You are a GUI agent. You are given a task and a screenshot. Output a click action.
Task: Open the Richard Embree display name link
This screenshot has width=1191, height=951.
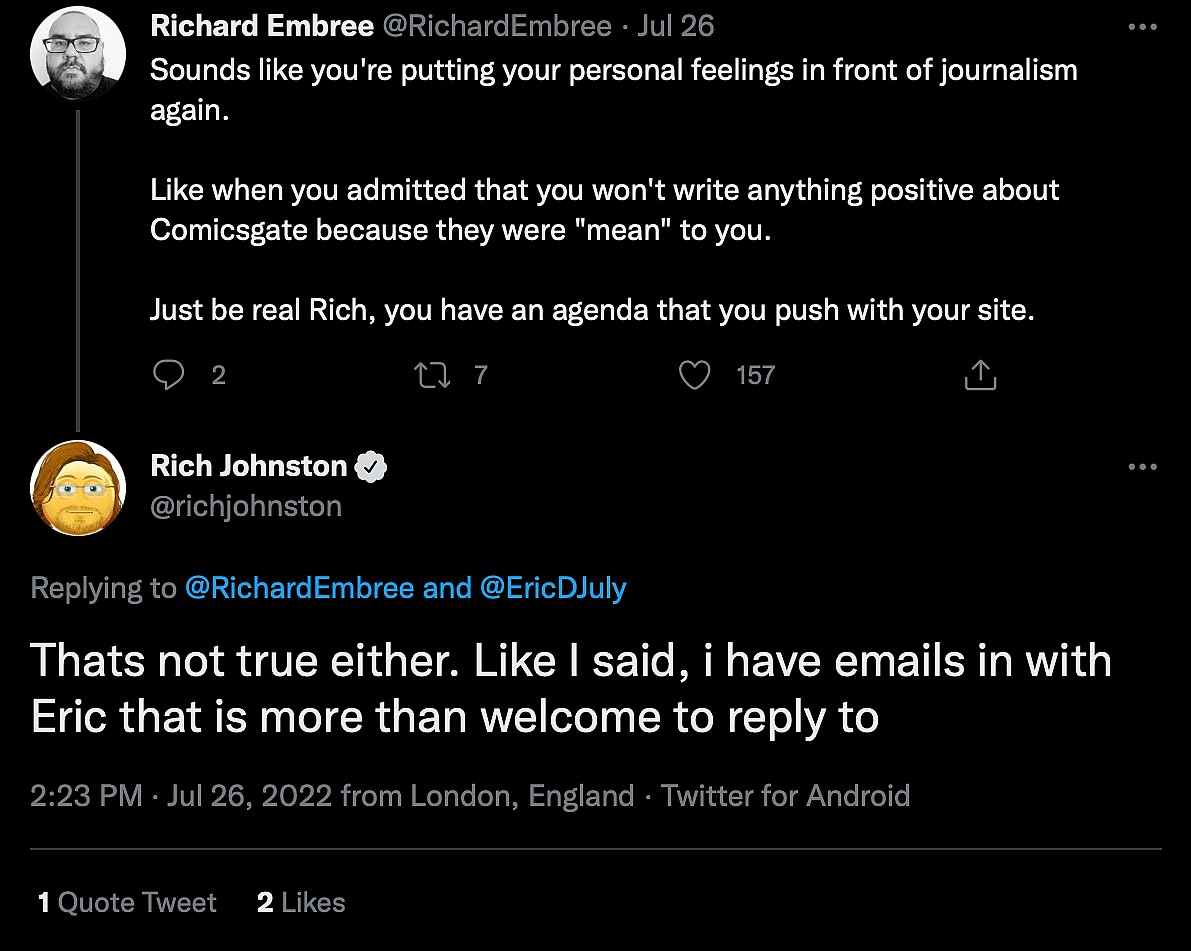[262, 26]
